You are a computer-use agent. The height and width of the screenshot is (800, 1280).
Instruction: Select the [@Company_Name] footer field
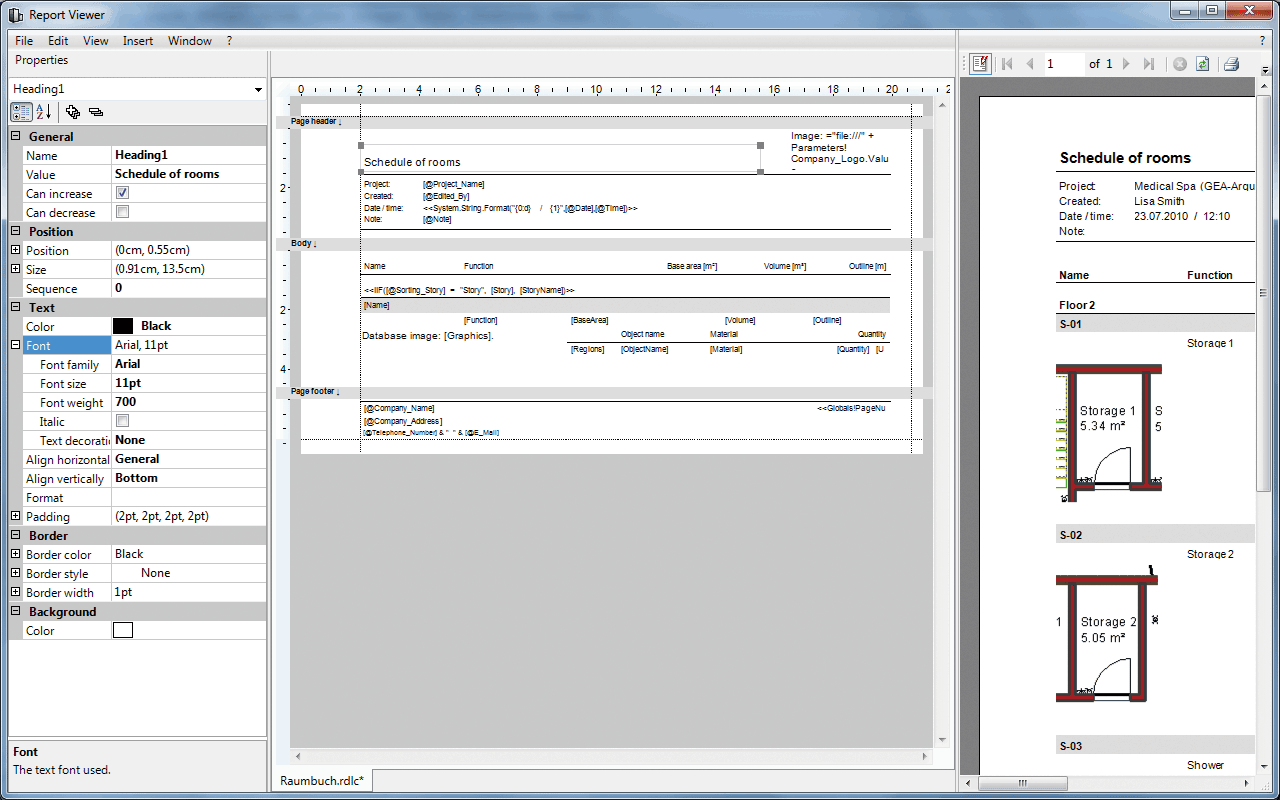pos(400,408)
